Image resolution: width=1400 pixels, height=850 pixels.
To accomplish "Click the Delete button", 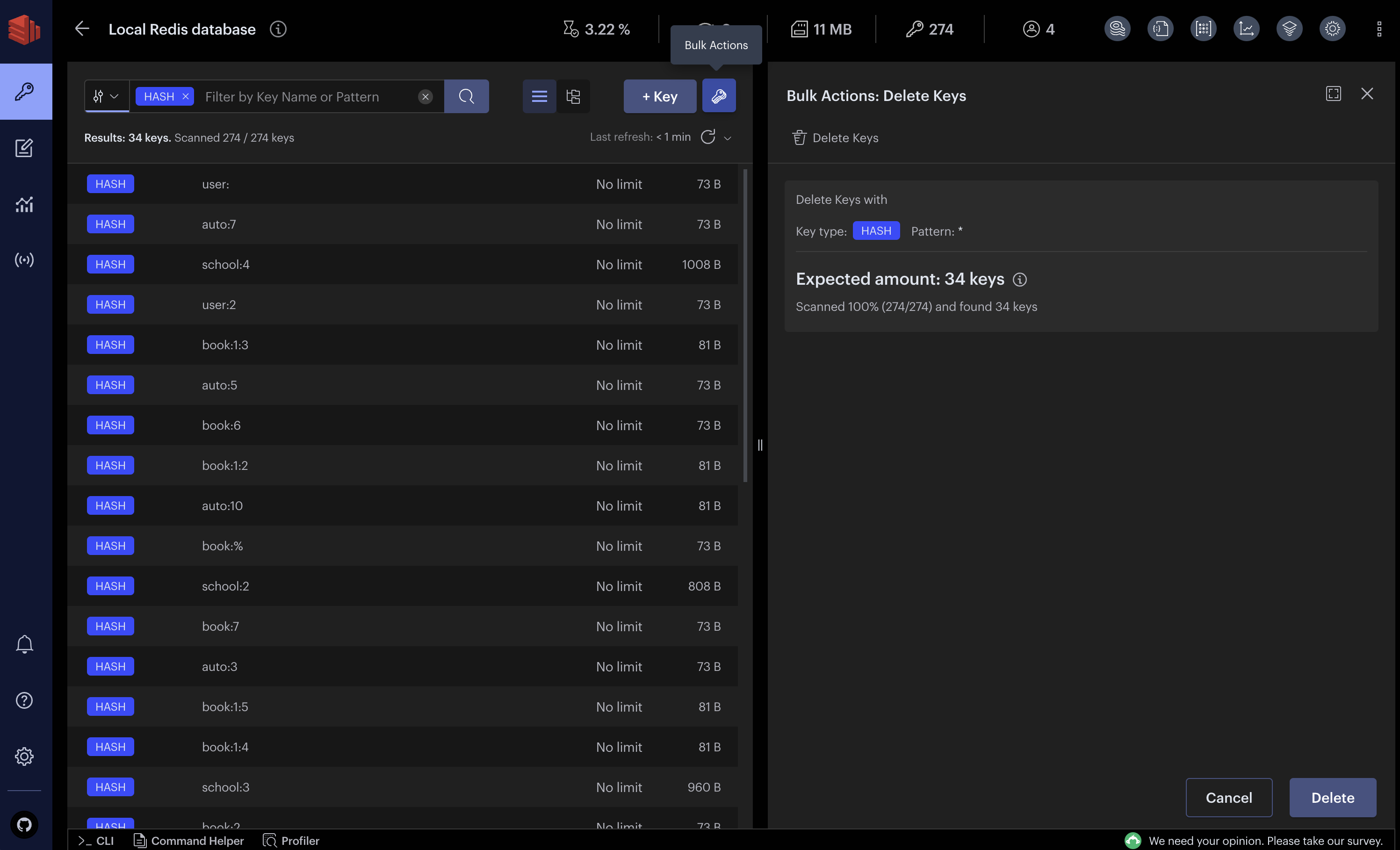I will [x=1332, y=797].
